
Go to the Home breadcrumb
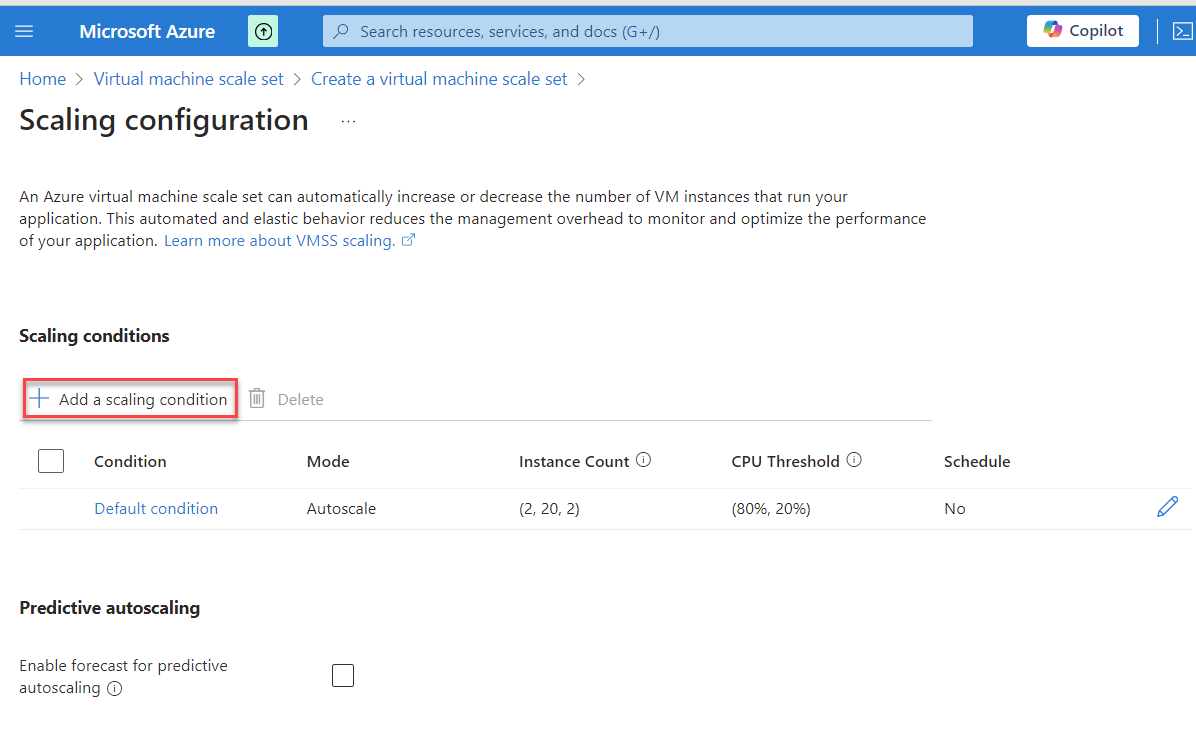42,79
